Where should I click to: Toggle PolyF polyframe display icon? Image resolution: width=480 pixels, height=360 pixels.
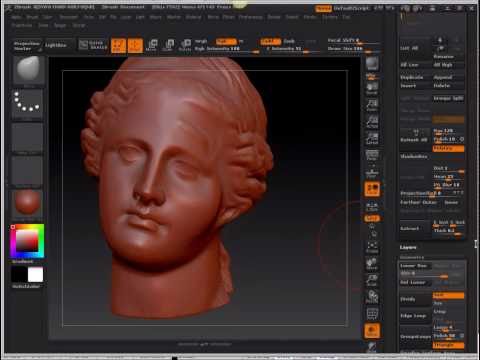[x=372, y=314]
